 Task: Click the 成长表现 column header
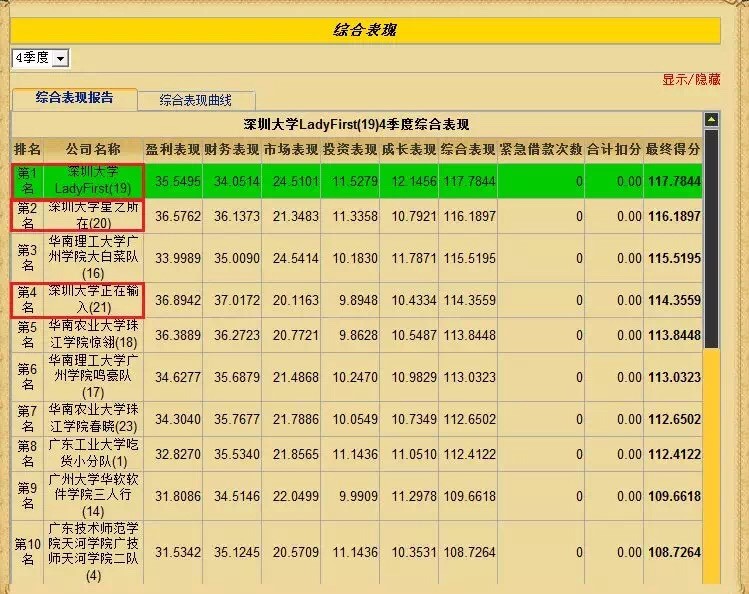409,149
